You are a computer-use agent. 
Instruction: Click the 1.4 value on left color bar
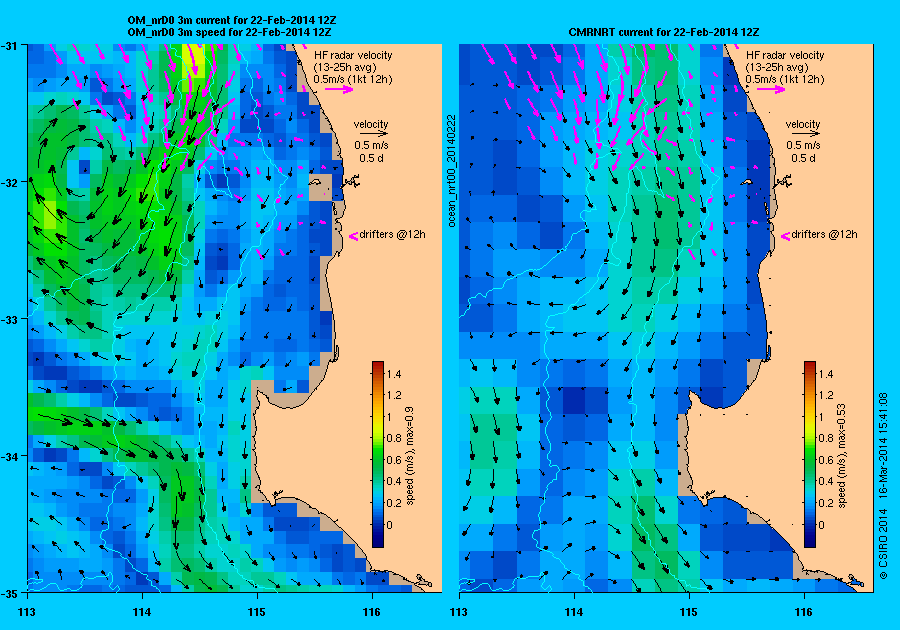394,374
